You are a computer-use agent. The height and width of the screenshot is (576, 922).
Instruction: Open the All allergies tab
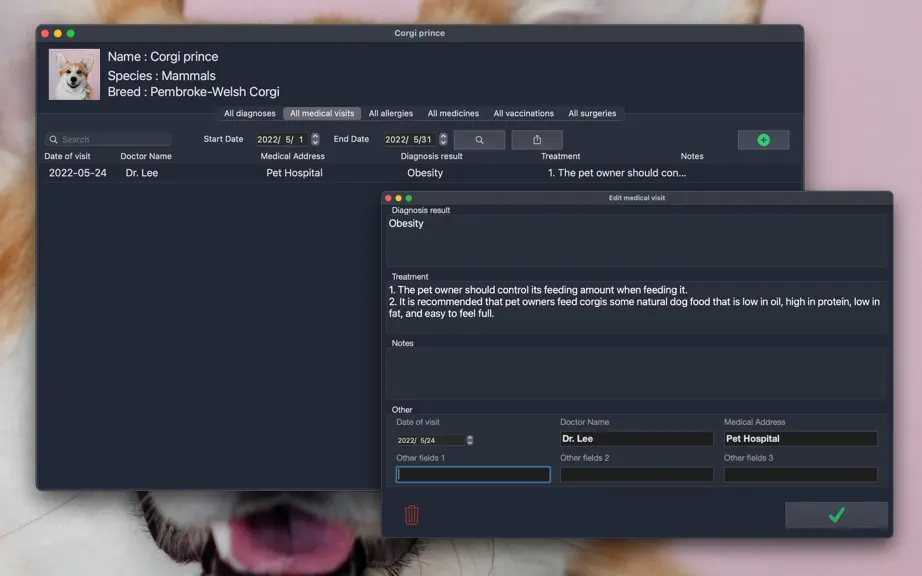(390, 113)
